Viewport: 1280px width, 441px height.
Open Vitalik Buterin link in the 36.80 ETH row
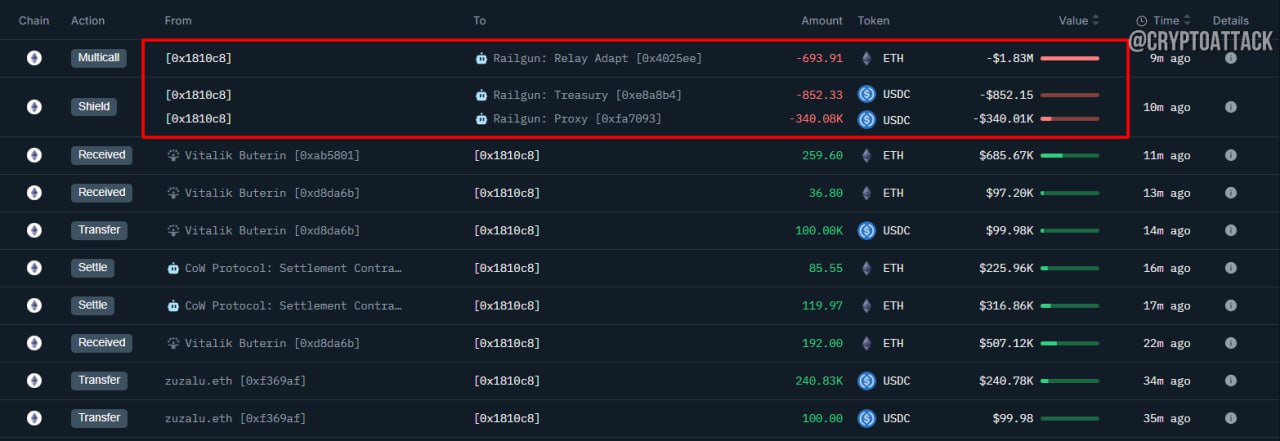[272, 193]
